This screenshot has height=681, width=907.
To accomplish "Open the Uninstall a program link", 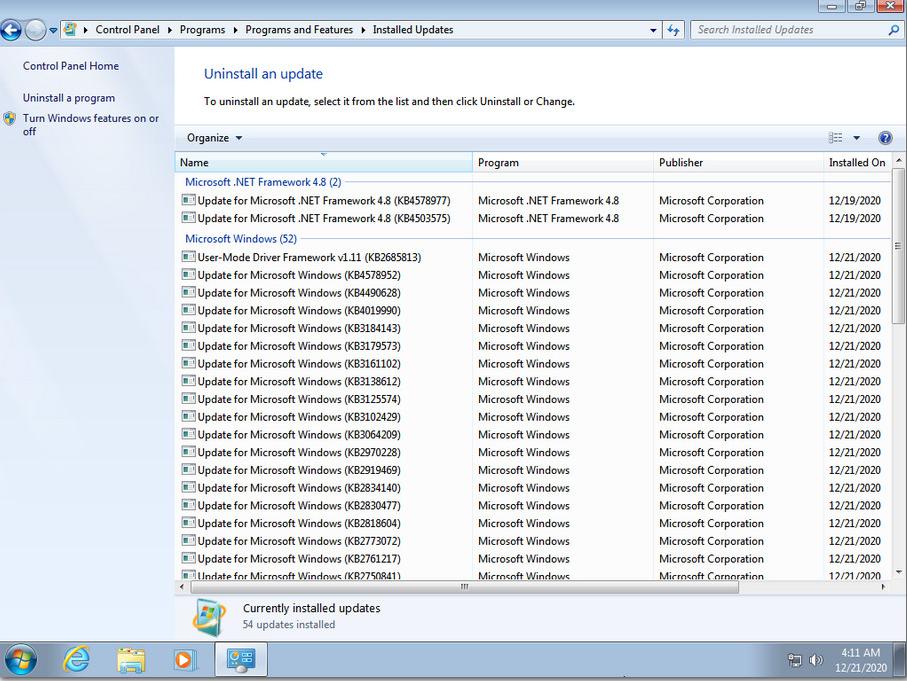I will click(x=67, y=97).
